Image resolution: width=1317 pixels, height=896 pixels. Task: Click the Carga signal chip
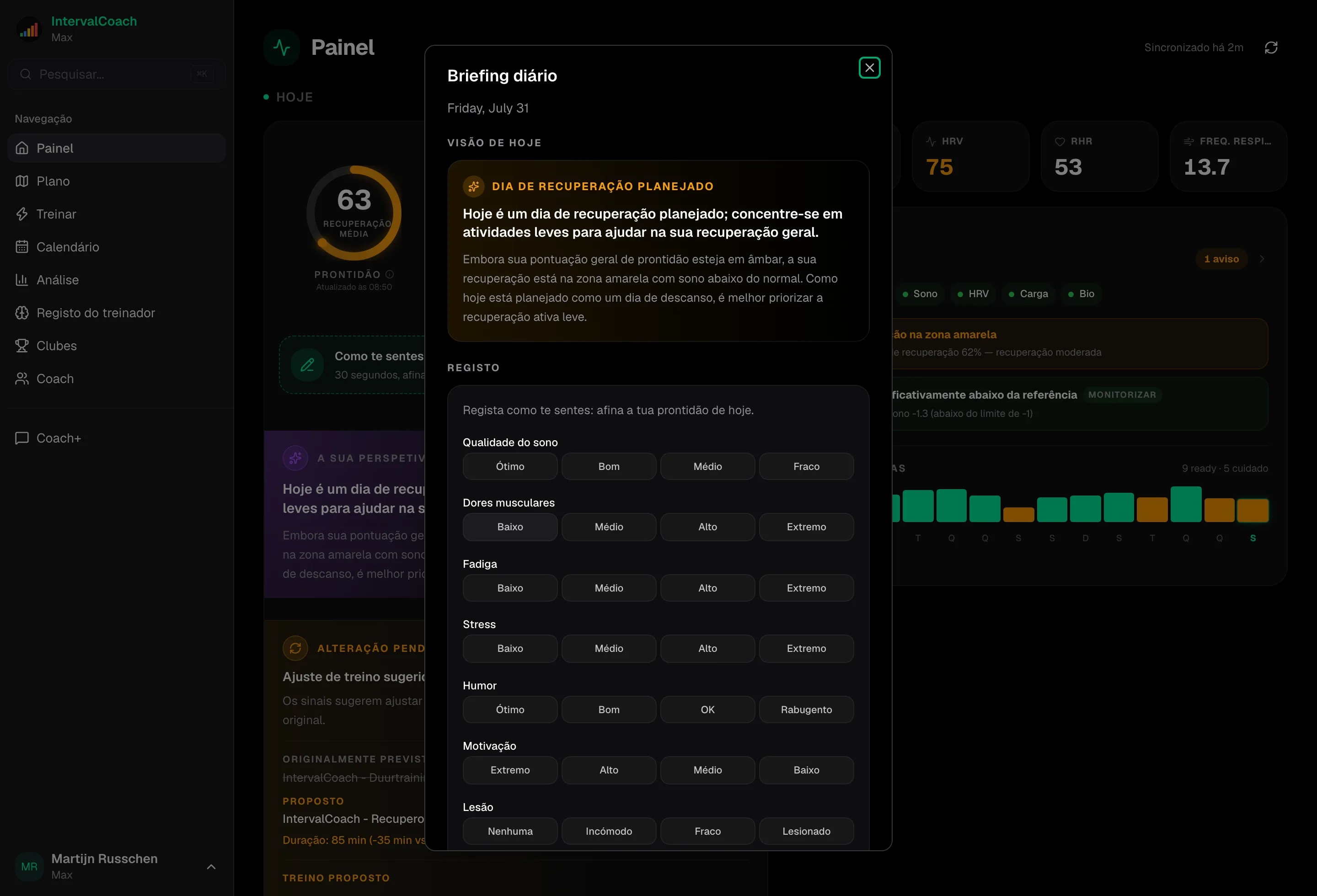[x=1028, y=294]
